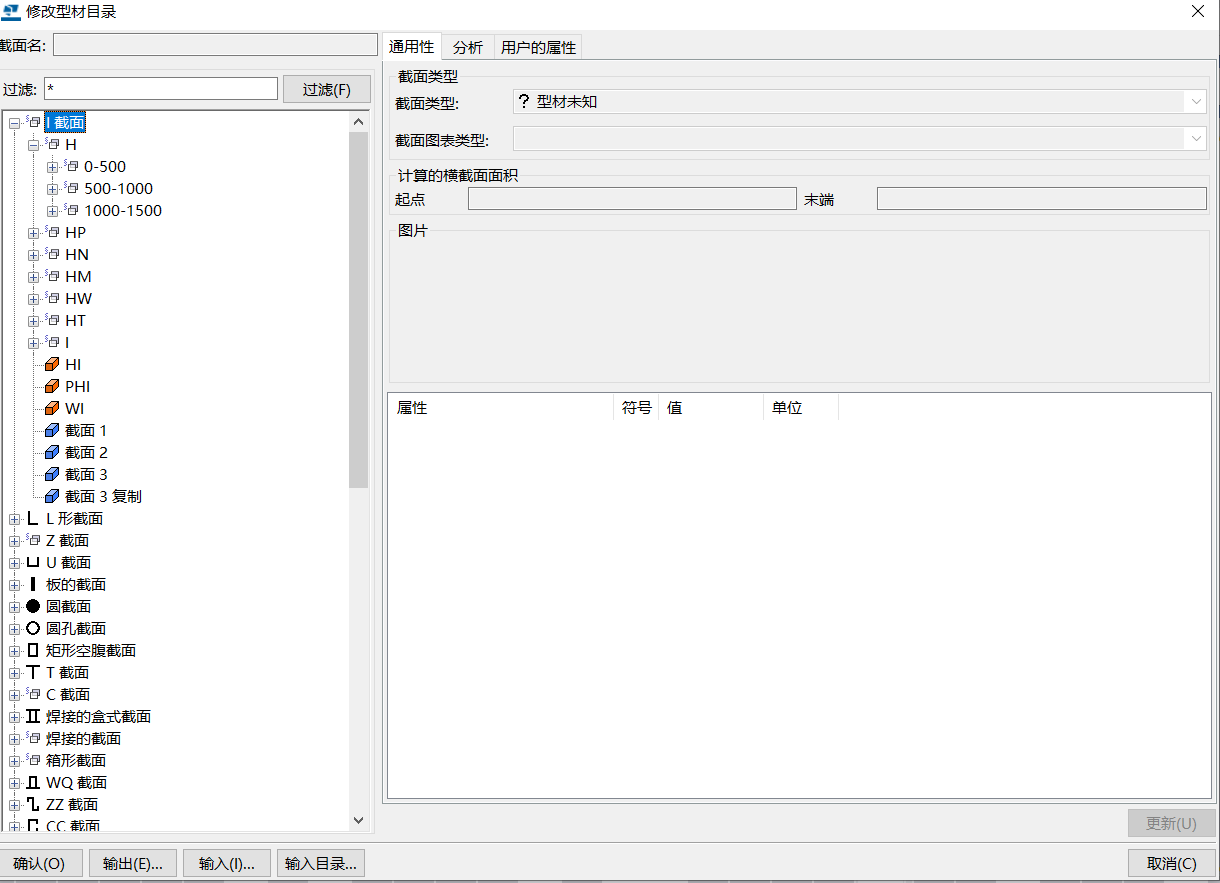The height and width of the screenshot is (883, 1220).
Task: Click the 单位 column header
Action: tap(800, 408)
